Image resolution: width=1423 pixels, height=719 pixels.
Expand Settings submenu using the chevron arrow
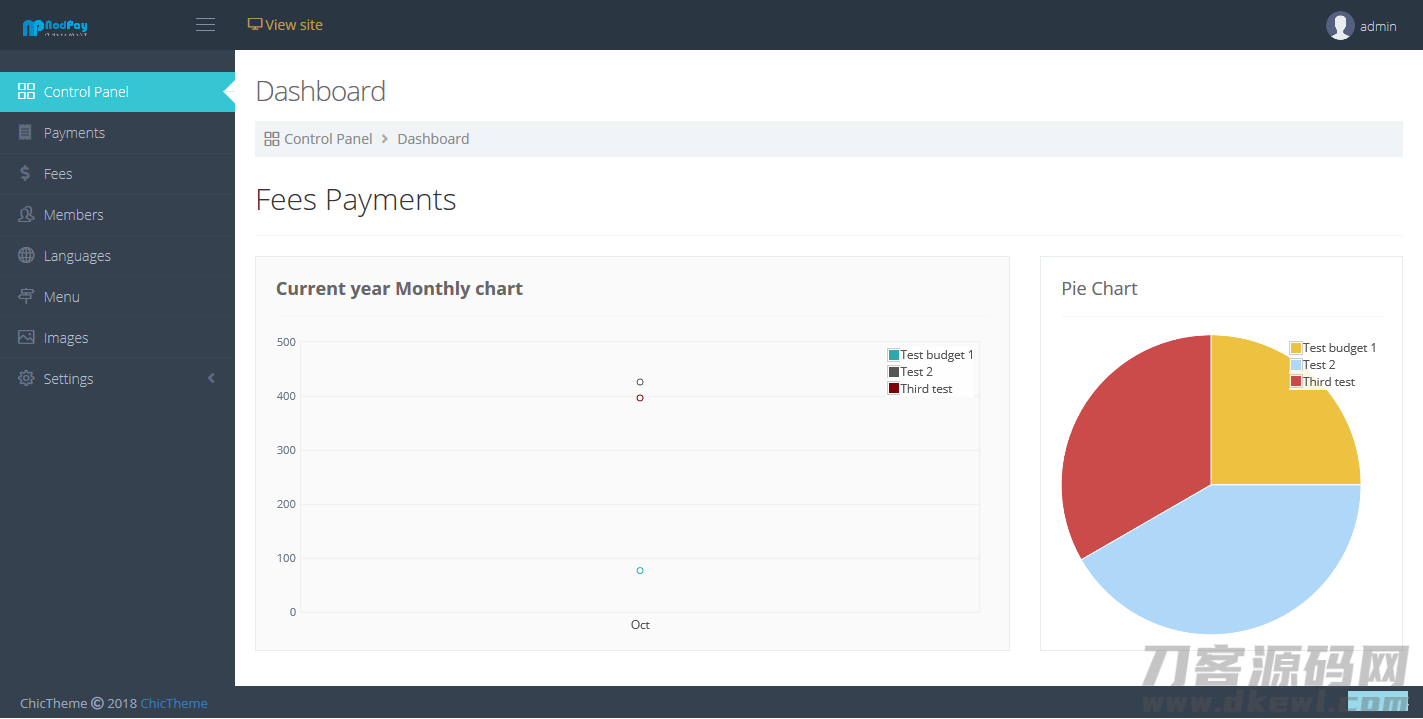pos(211,378)
